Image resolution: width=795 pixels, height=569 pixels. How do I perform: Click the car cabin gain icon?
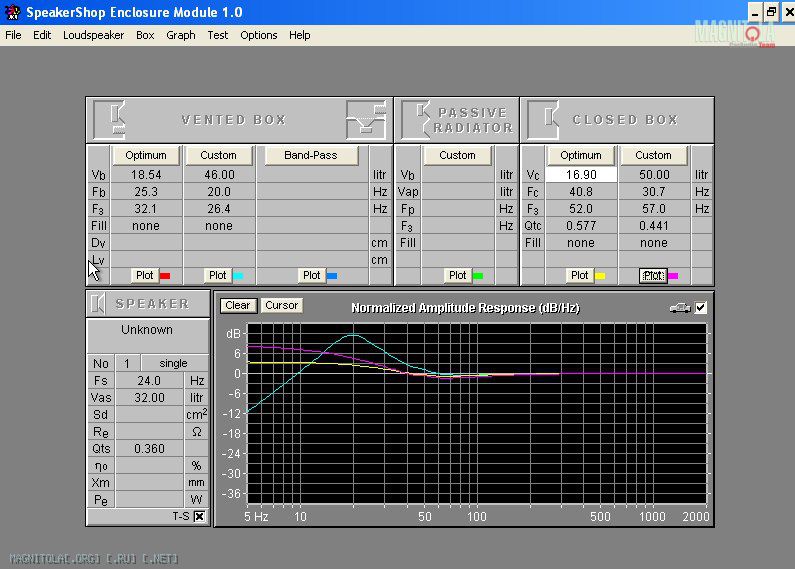680,308
